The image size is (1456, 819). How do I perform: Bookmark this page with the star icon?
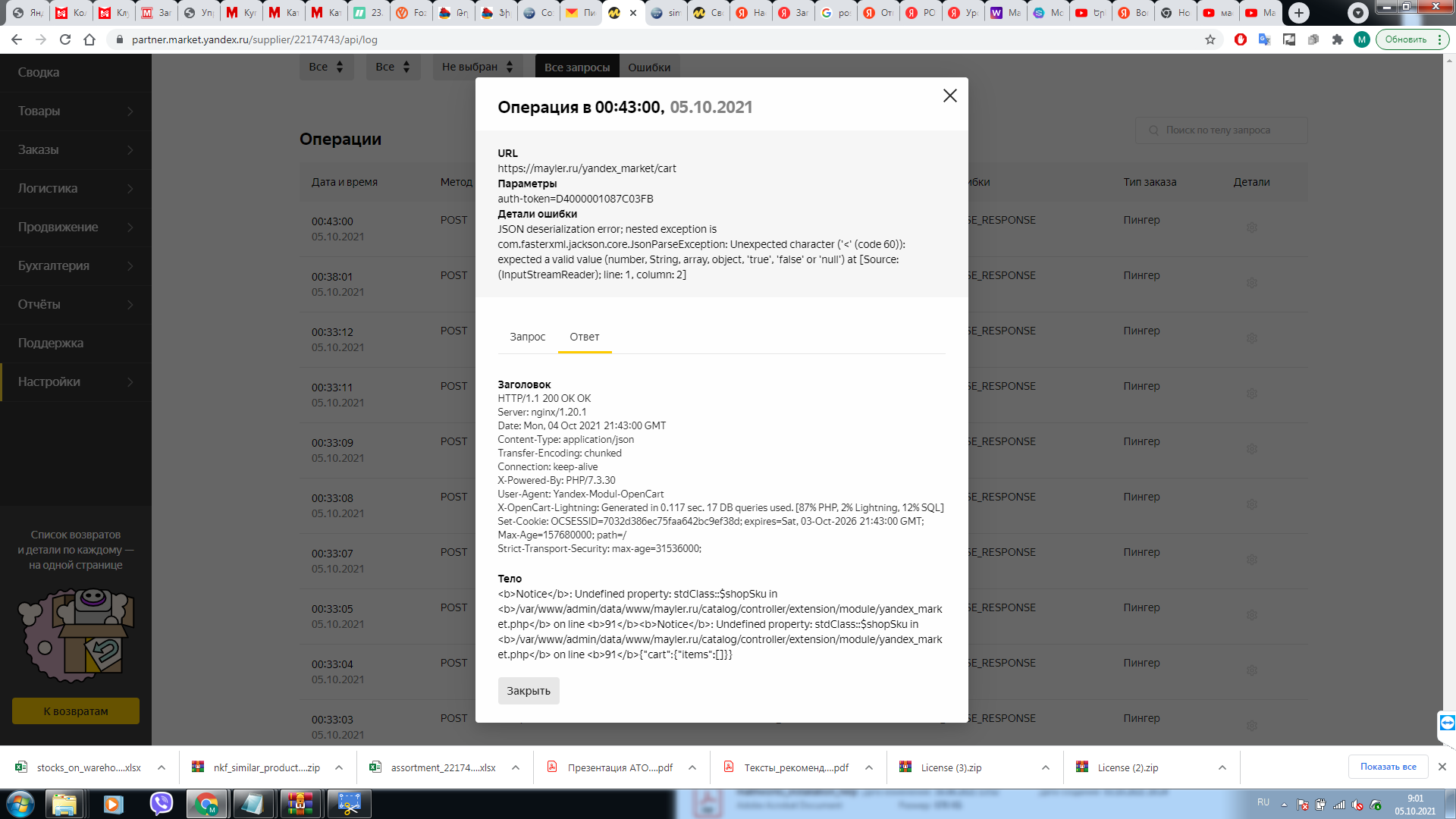click(x=1210, y=39)
